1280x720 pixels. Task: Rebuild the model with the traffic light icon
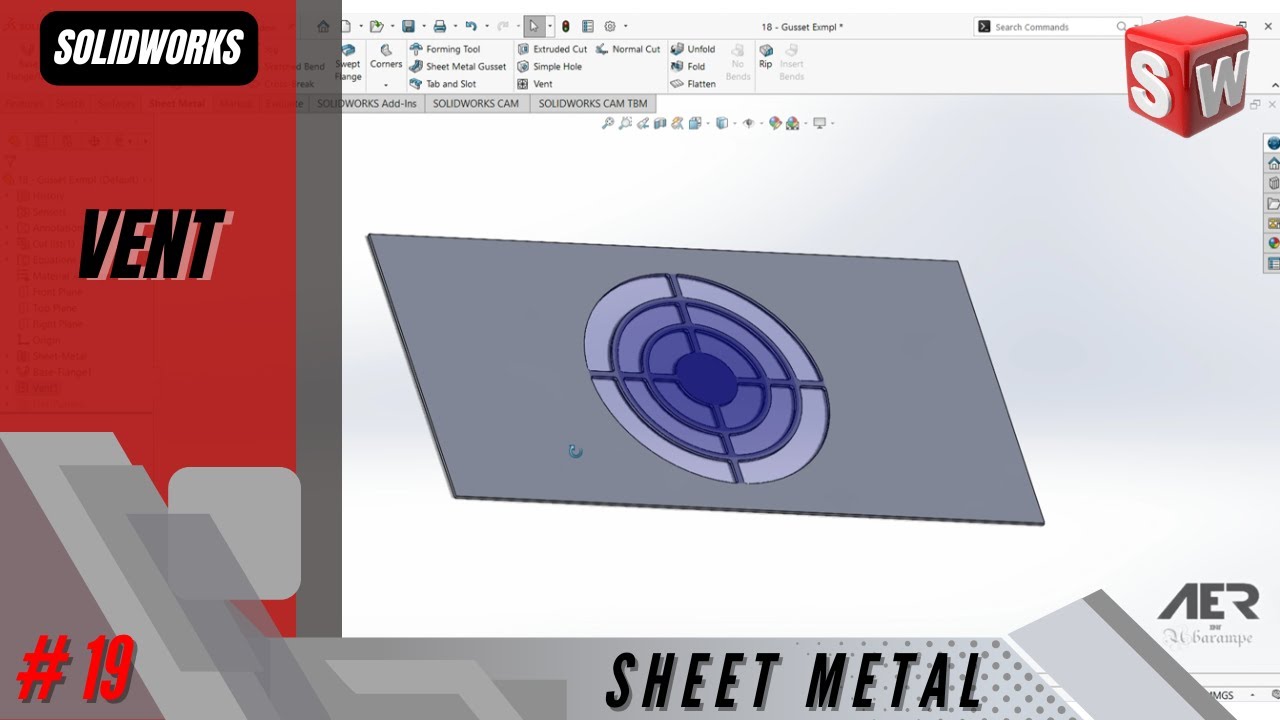tap(565, 27)
